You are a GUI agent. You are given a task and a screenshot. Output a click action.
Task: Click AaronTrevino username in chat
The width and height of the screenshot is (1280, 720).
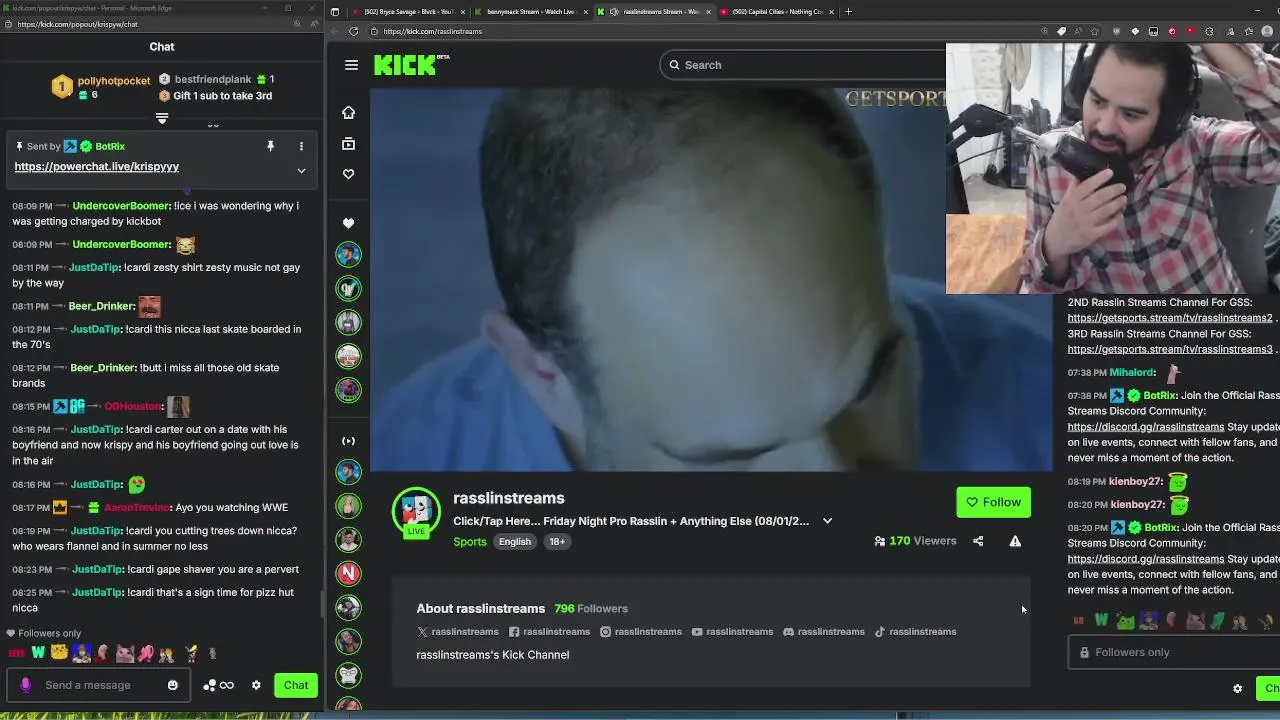click(137, 508)
